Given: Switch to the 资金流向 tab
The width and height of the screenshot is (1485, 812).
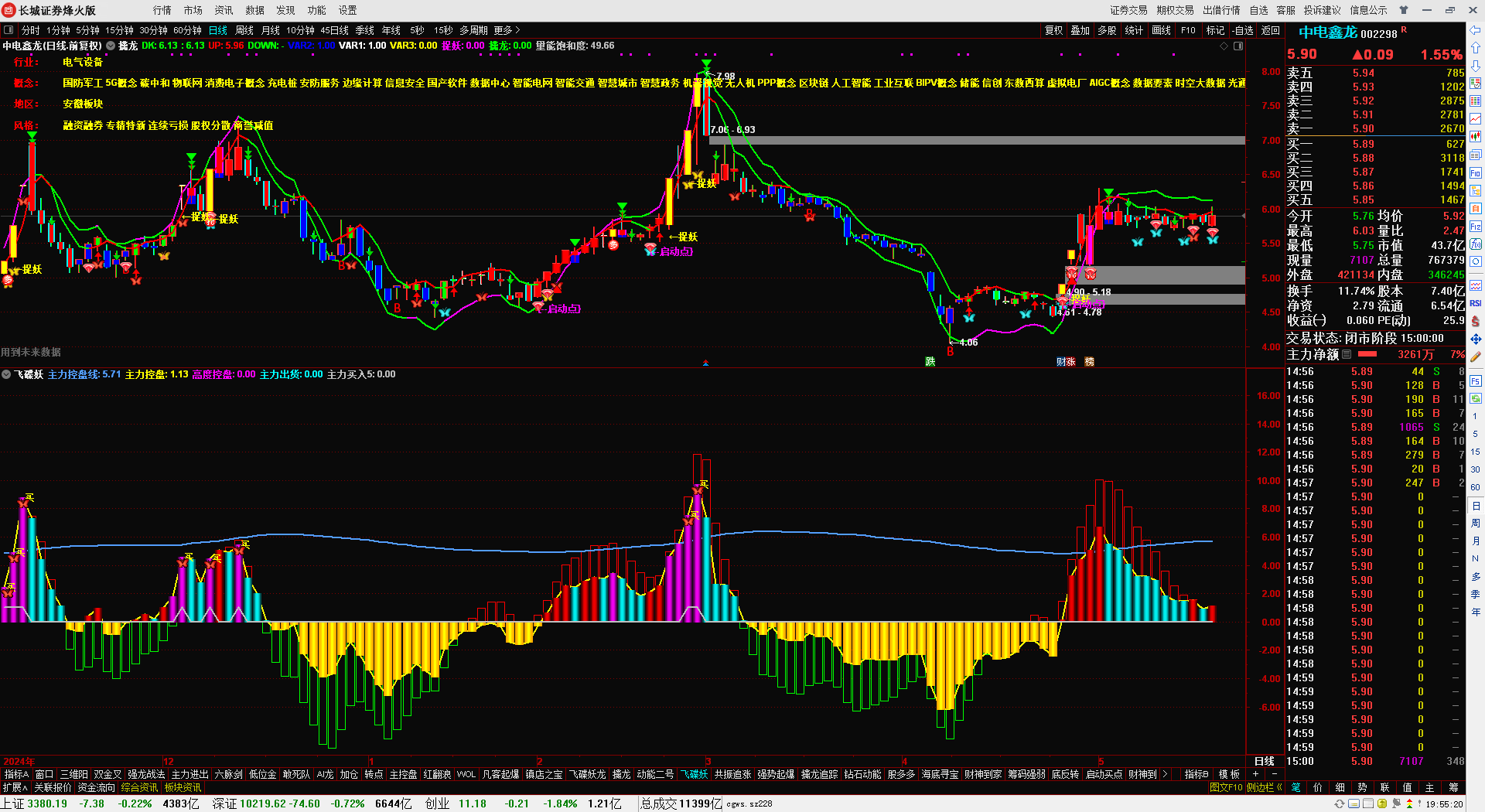Looking at the screenshot, I should tap(97, 787).
